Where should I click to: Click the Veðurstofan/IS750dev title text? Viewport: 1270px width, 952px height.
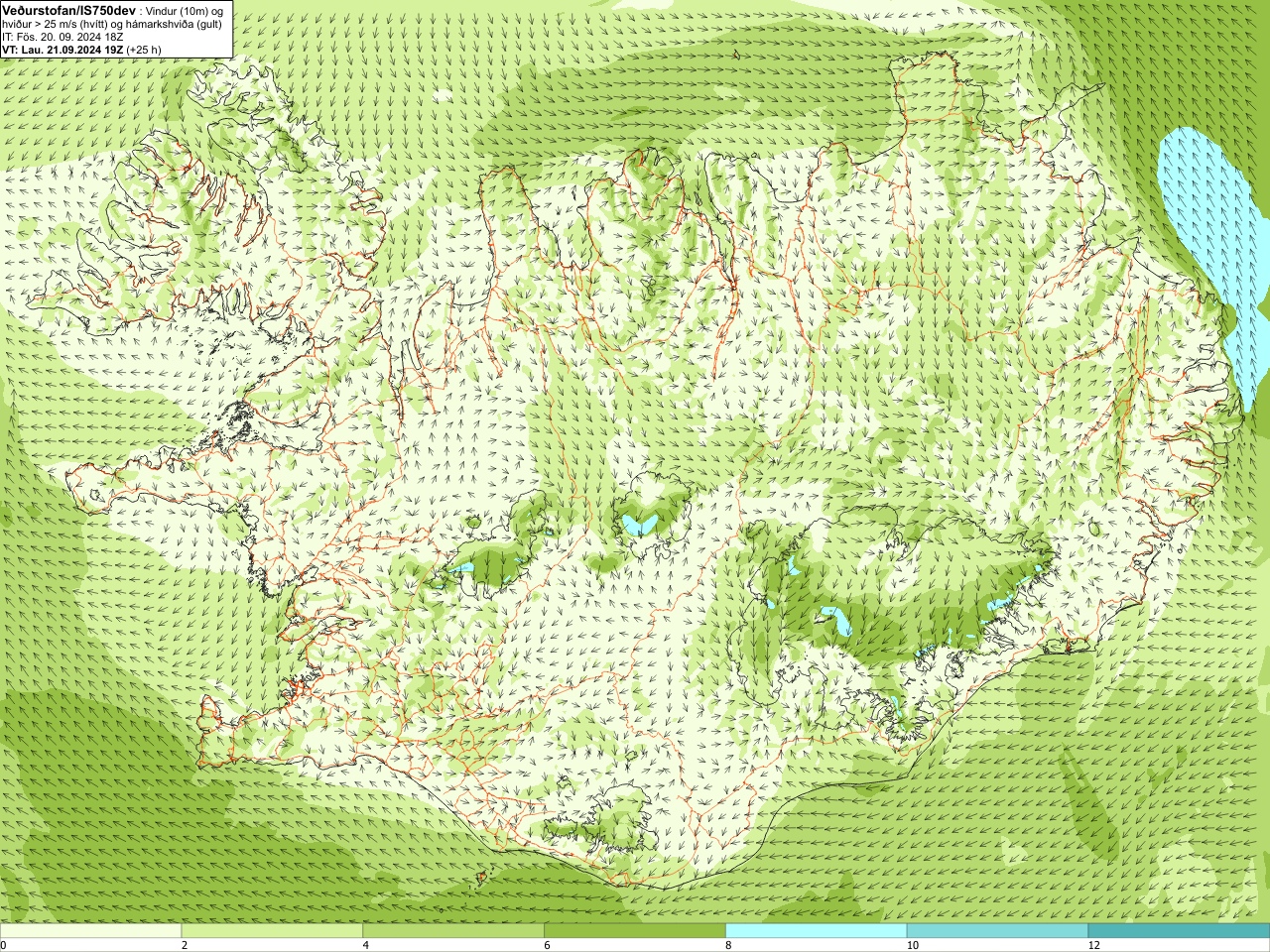pyautogui.click(x=68, y=10)
